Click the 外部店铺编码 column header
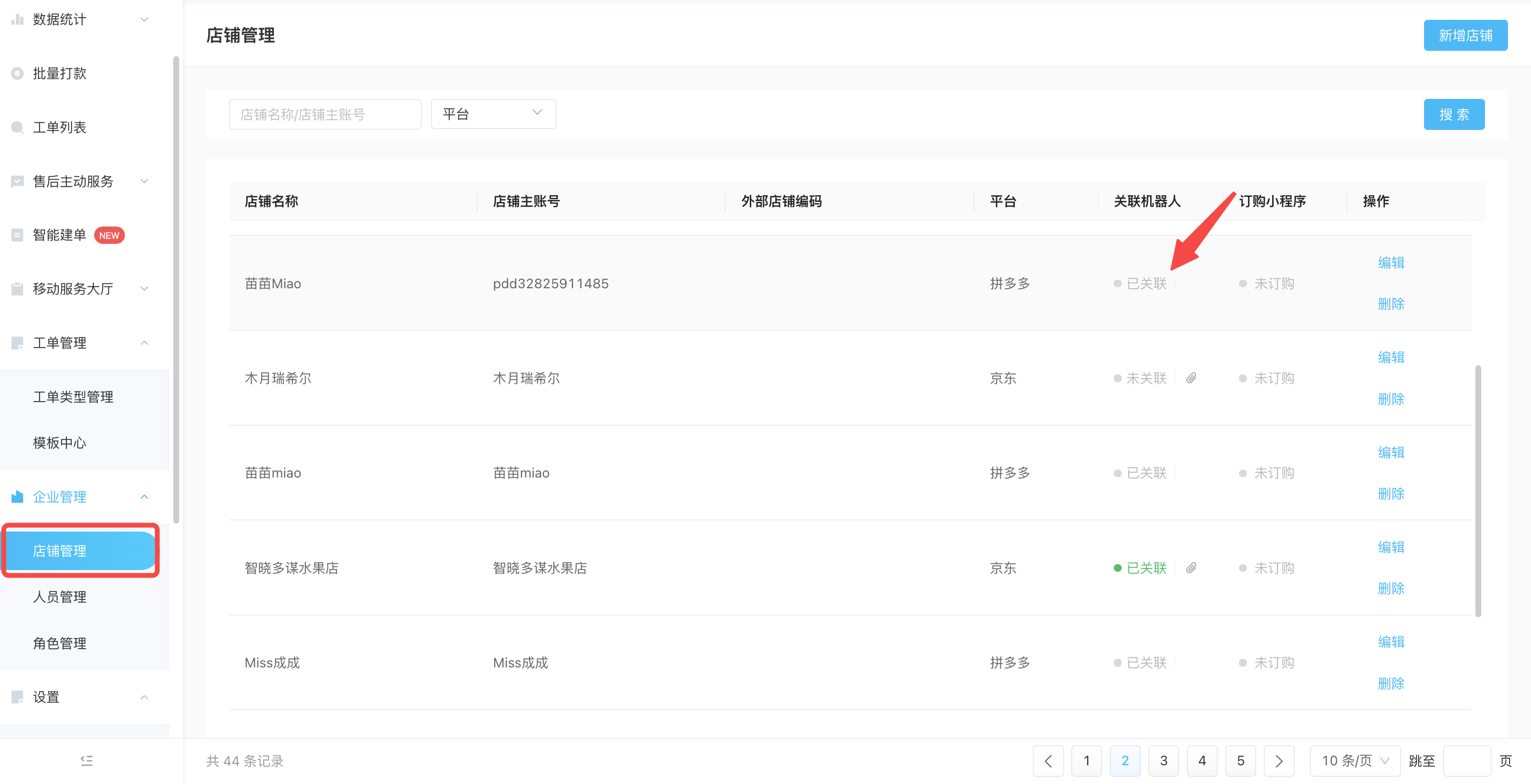 point(782,201)
